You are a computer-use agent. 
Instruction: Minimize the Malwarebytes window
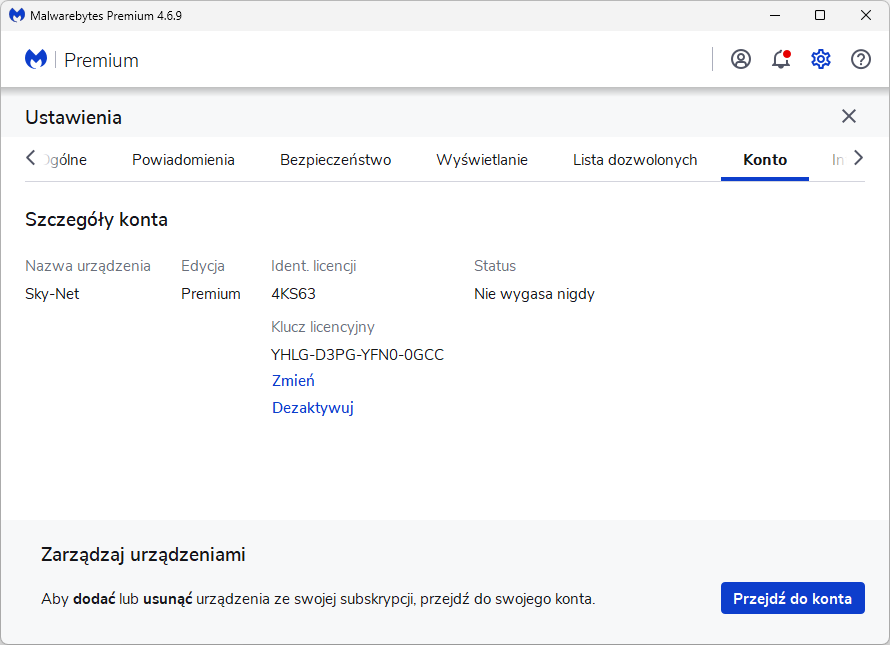pos(775,15)
